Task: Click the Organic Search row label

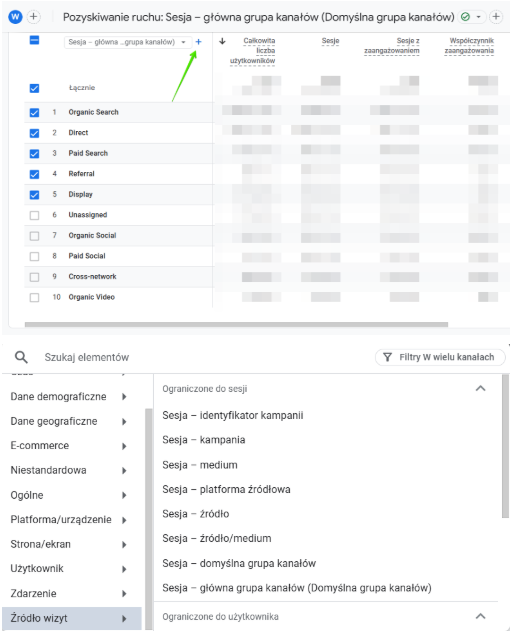Action: [93, 112]
